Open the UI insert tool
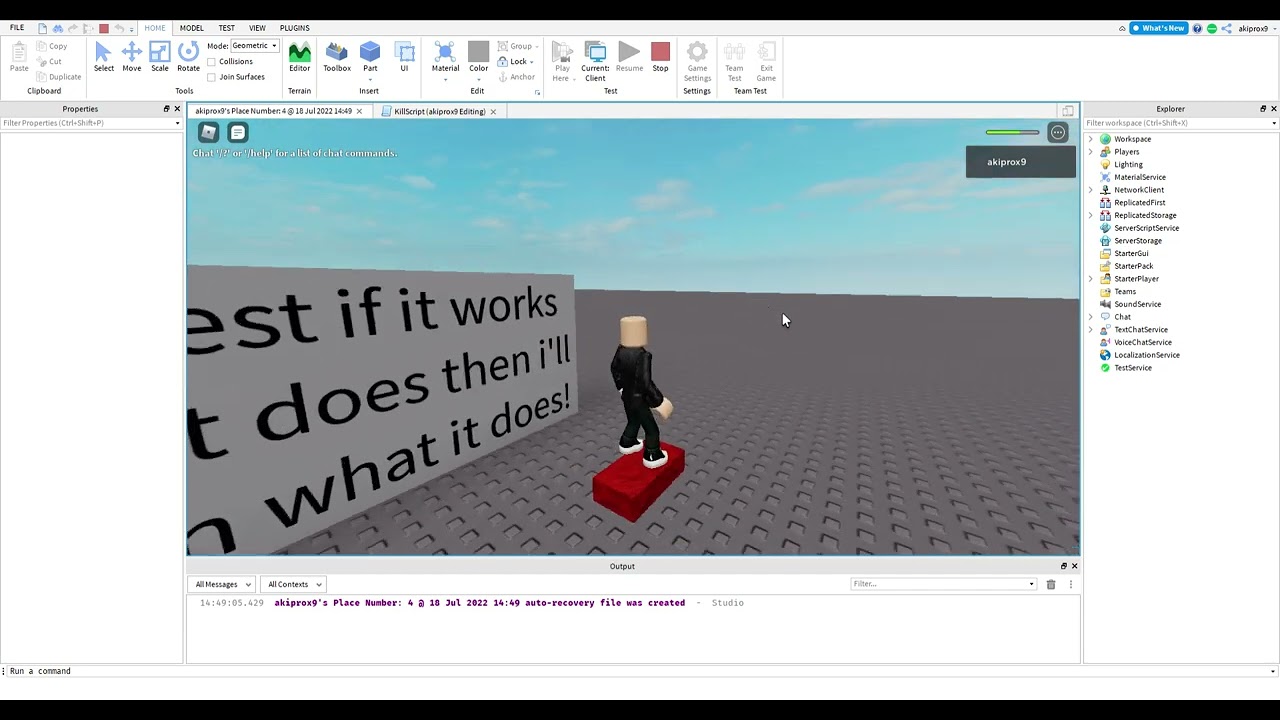 point(404,57)
